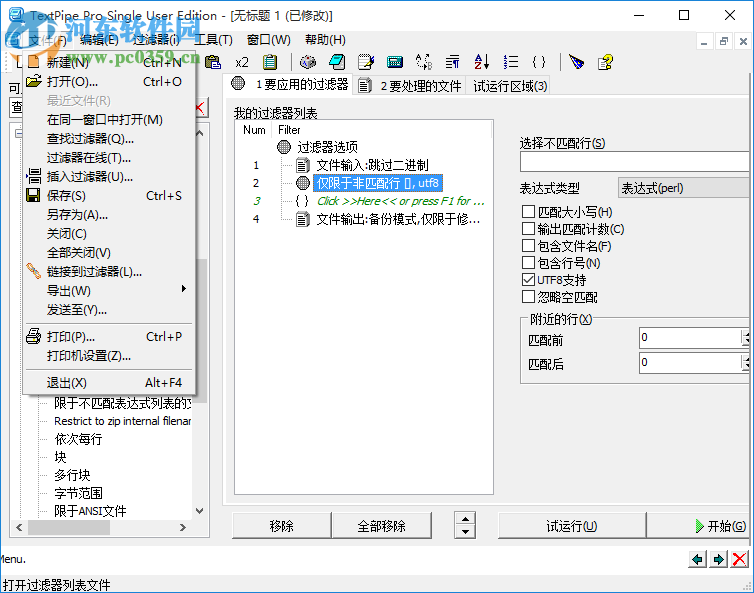Click the chain icon beside 链接到过滤器(L)
The width and height of the screenshot is (754, 593).
34,271
